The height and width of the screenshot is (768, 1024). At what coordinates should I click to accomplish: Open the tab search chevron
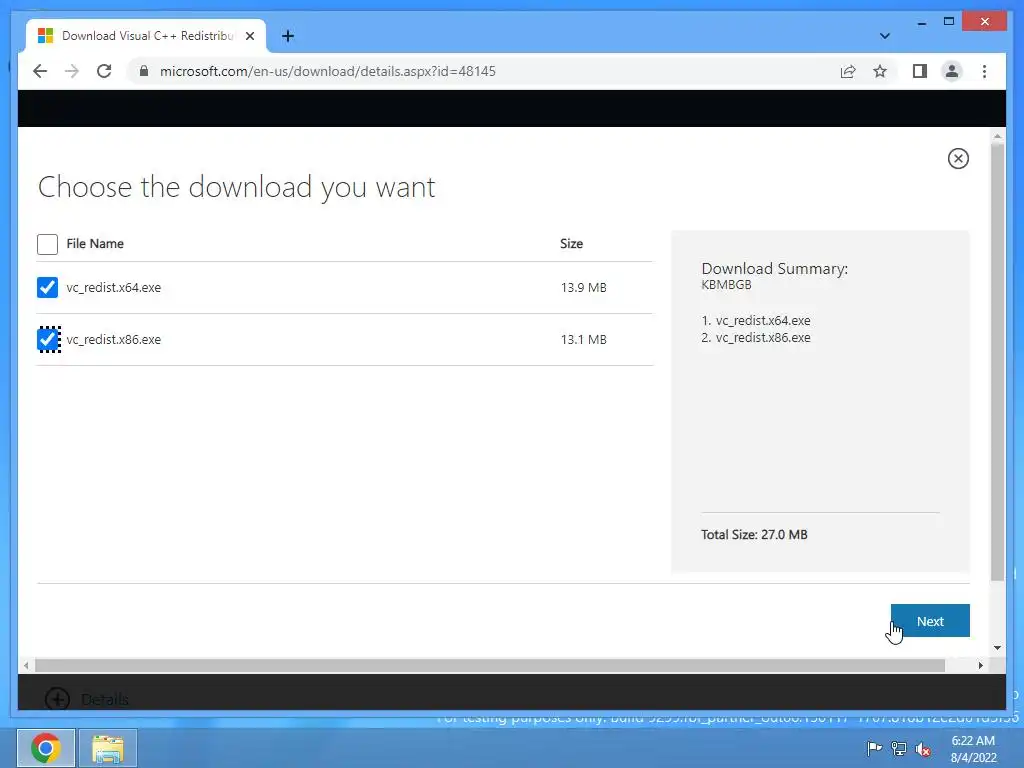885,36
